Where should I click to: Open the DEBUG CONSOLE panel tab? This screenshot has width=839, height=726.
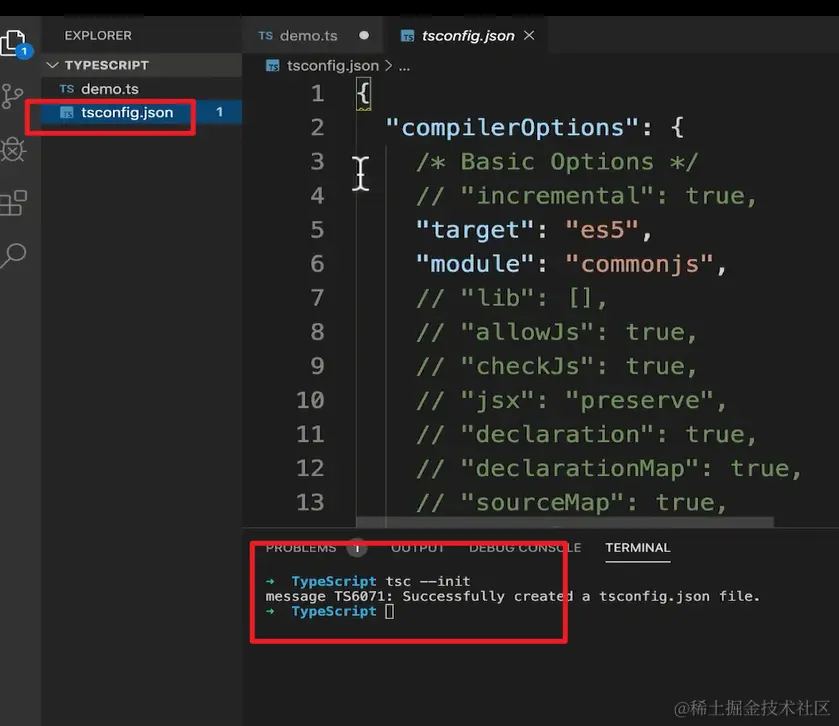click(525, 548)
